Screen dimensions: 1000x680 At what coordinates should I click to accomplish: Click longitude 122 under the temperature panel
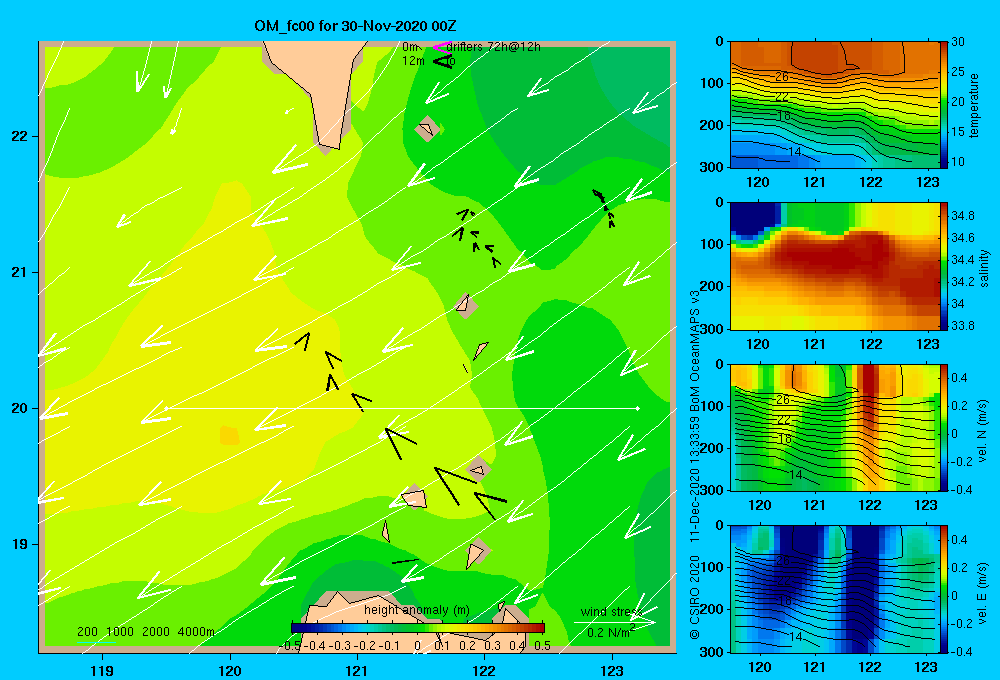pos(871,182)
